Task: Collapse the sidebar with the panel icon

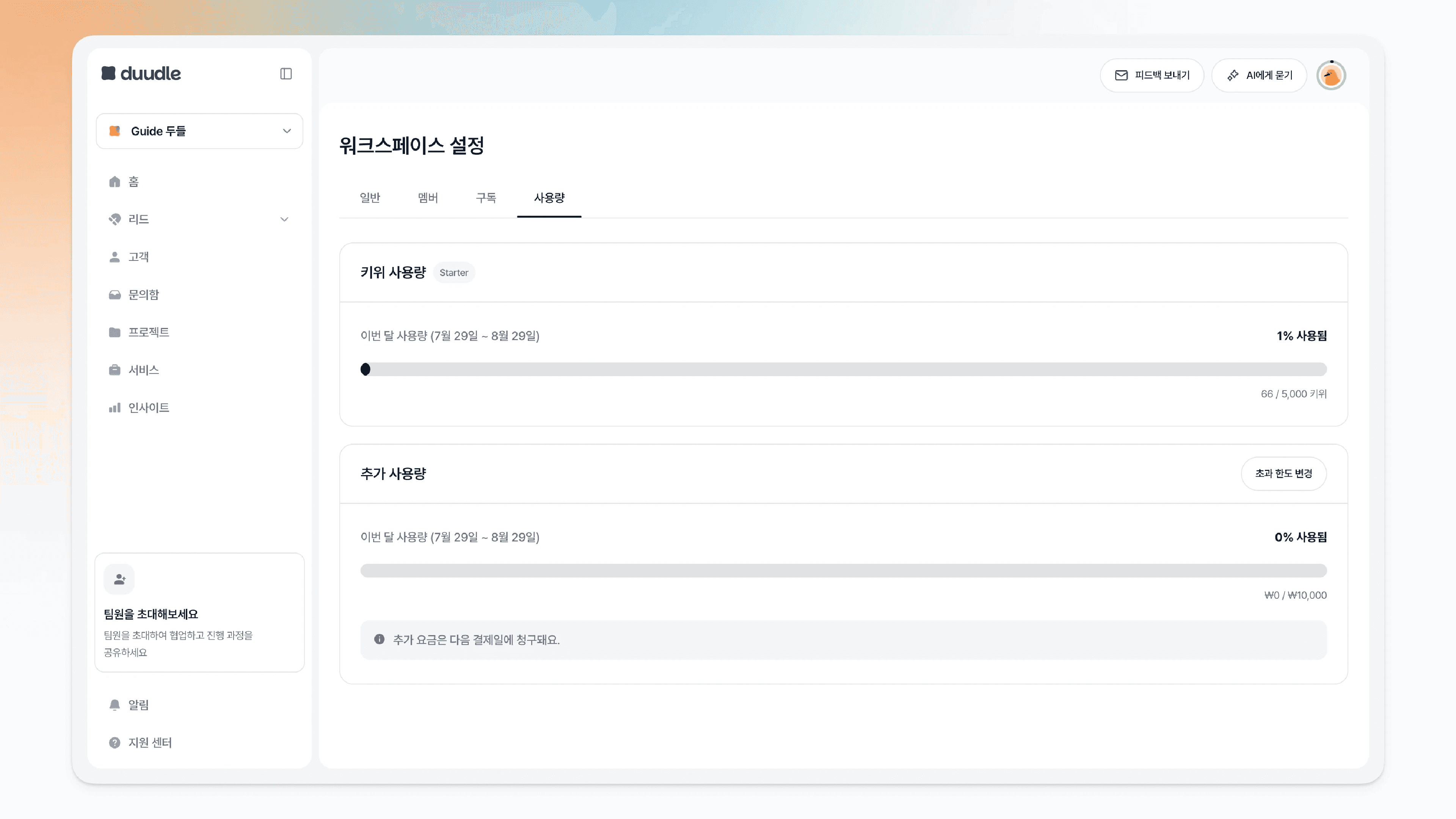Action: coord(286,74)
